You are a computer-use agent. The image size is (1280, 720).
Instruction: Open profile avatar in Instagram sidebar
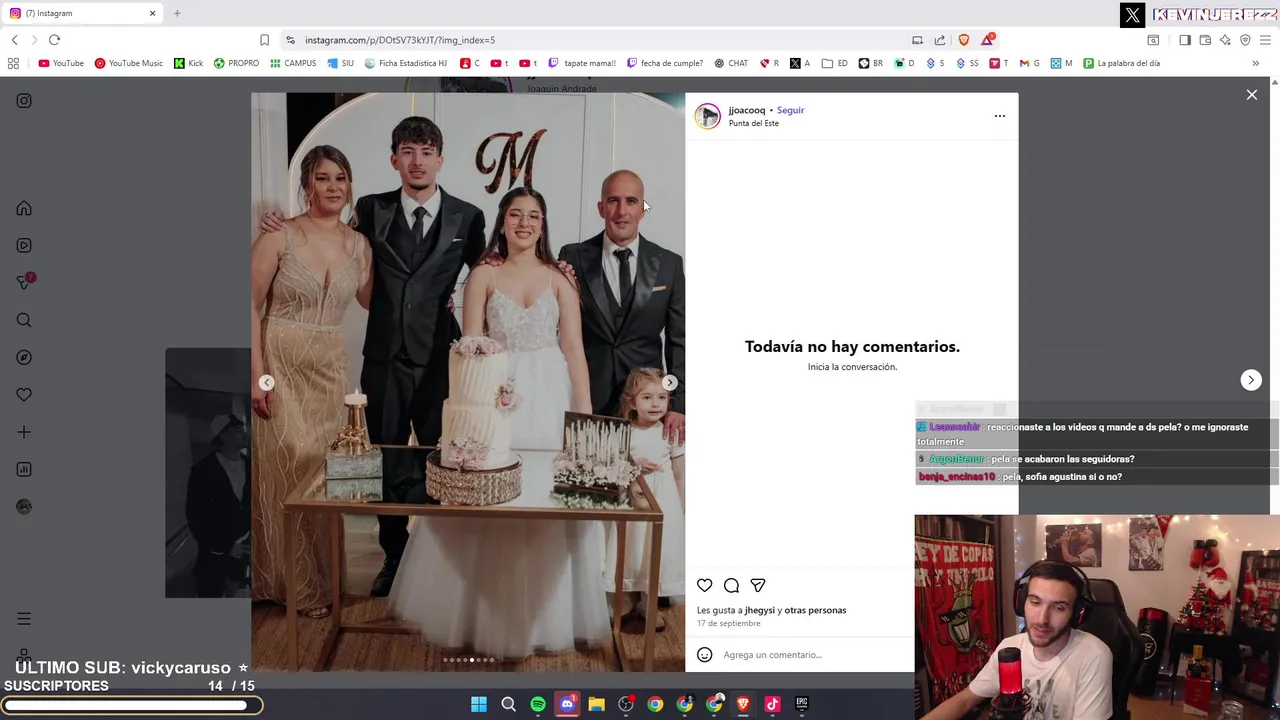tap(24, 506)
